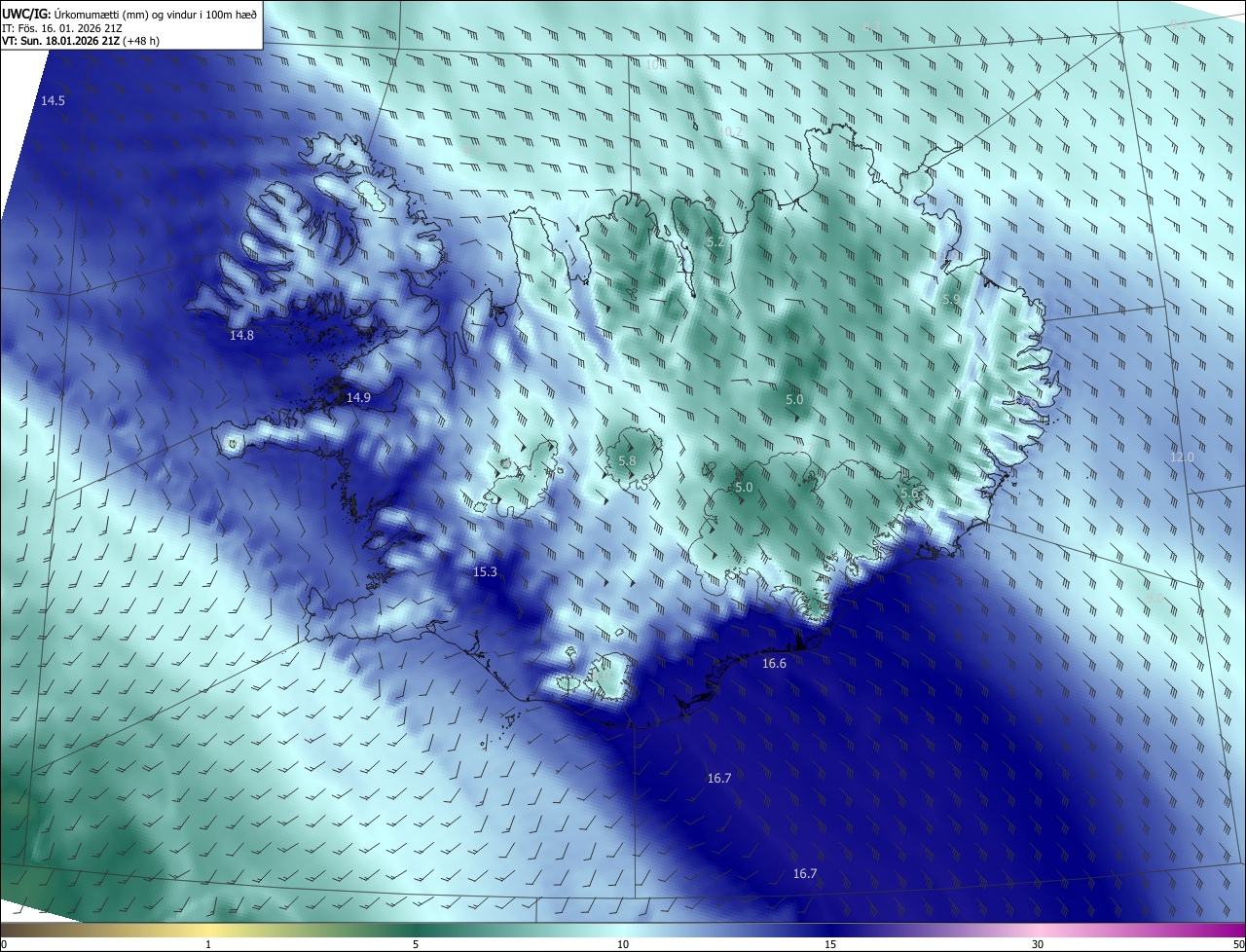Click colorbar tick label 5
The image size is (1246, 952).
pos(416,944)
